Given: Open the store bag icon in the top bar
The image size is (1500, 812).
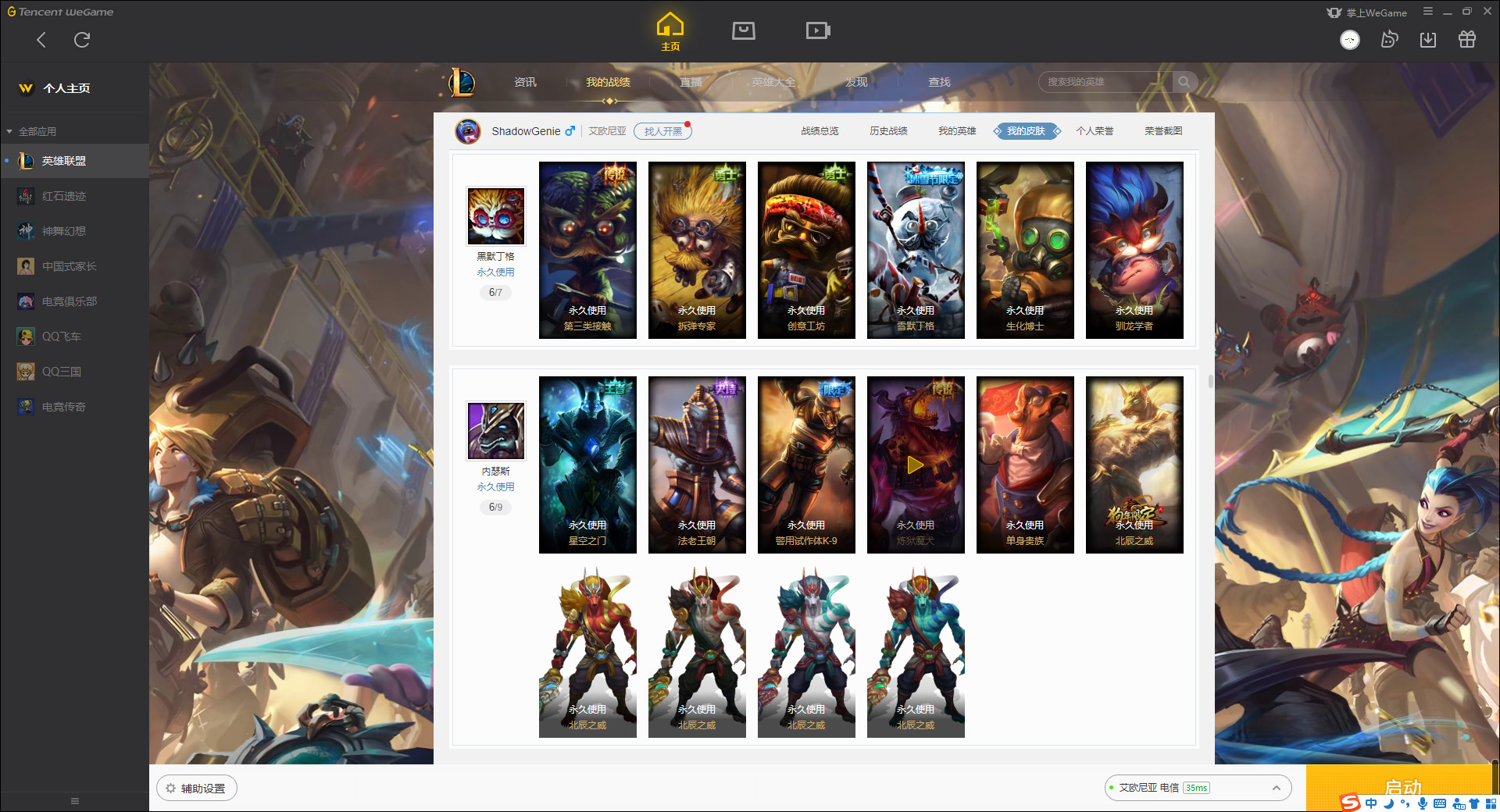Looking at the screenshot, I should (743, 30).
